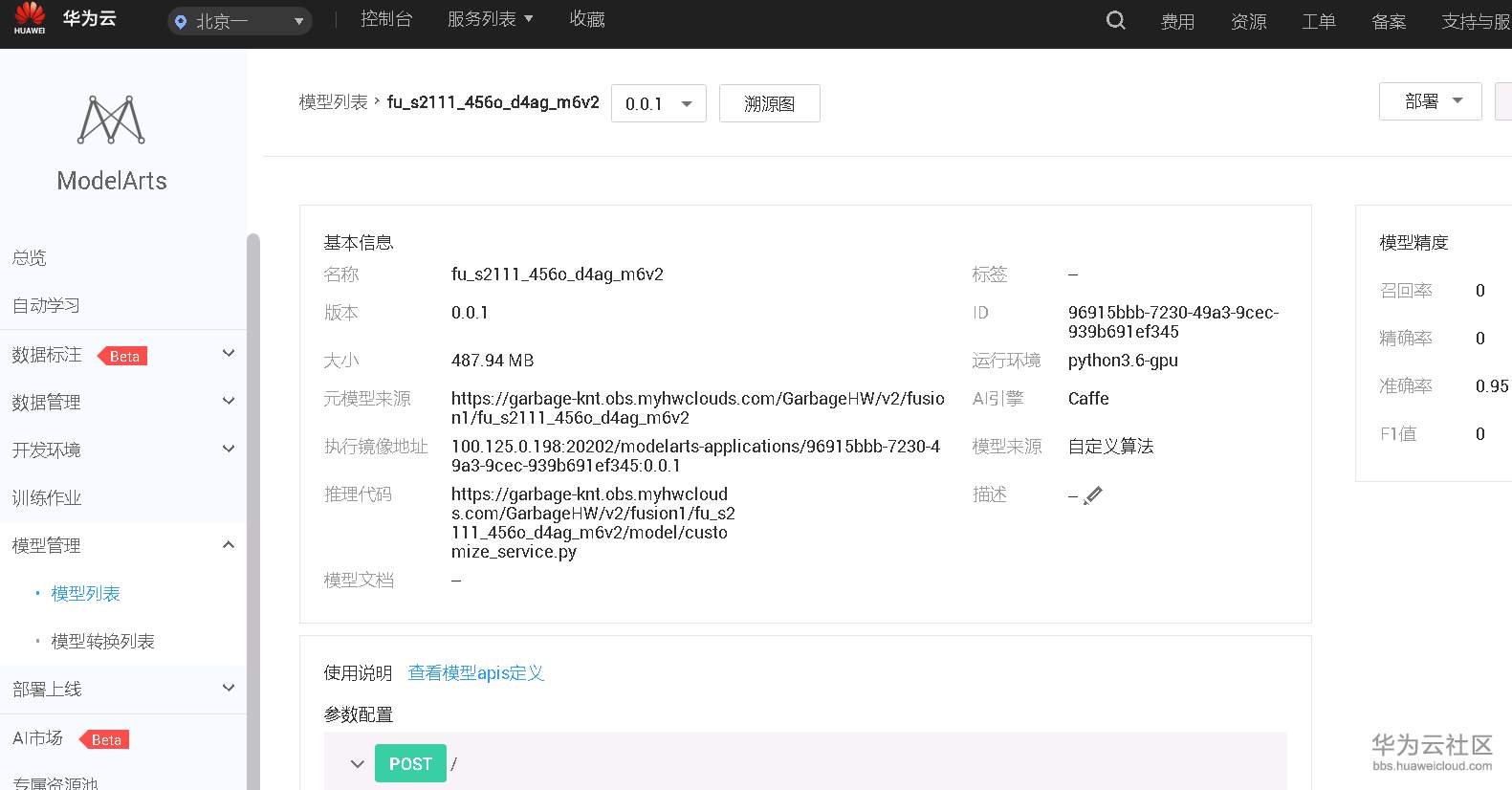
Task: Click the F1值 label
Action: (x=1398, y=434)
